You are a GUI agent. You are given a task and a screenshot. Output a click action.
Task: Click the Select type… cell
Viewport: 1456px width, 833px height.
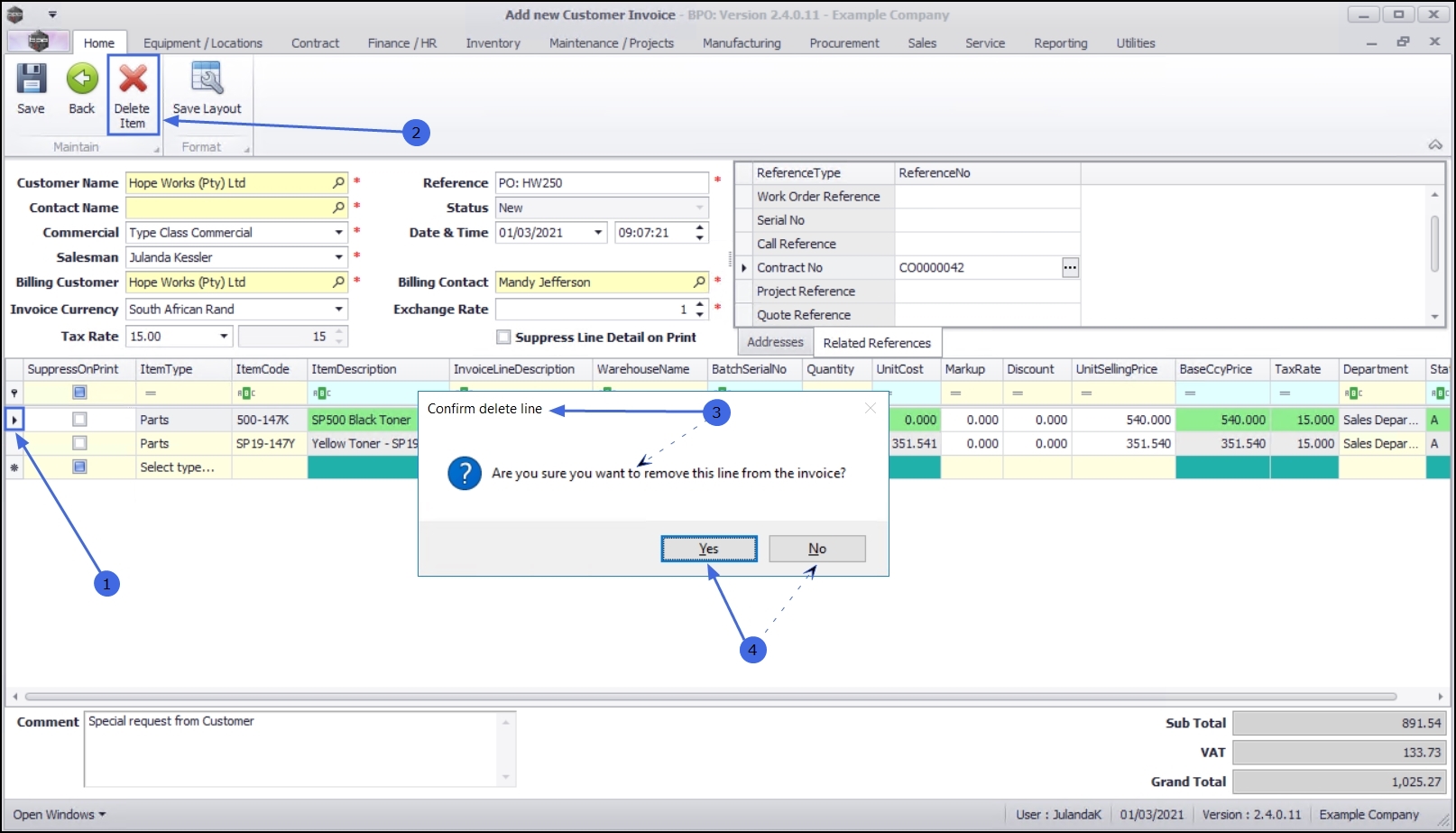tap(184, 467)
